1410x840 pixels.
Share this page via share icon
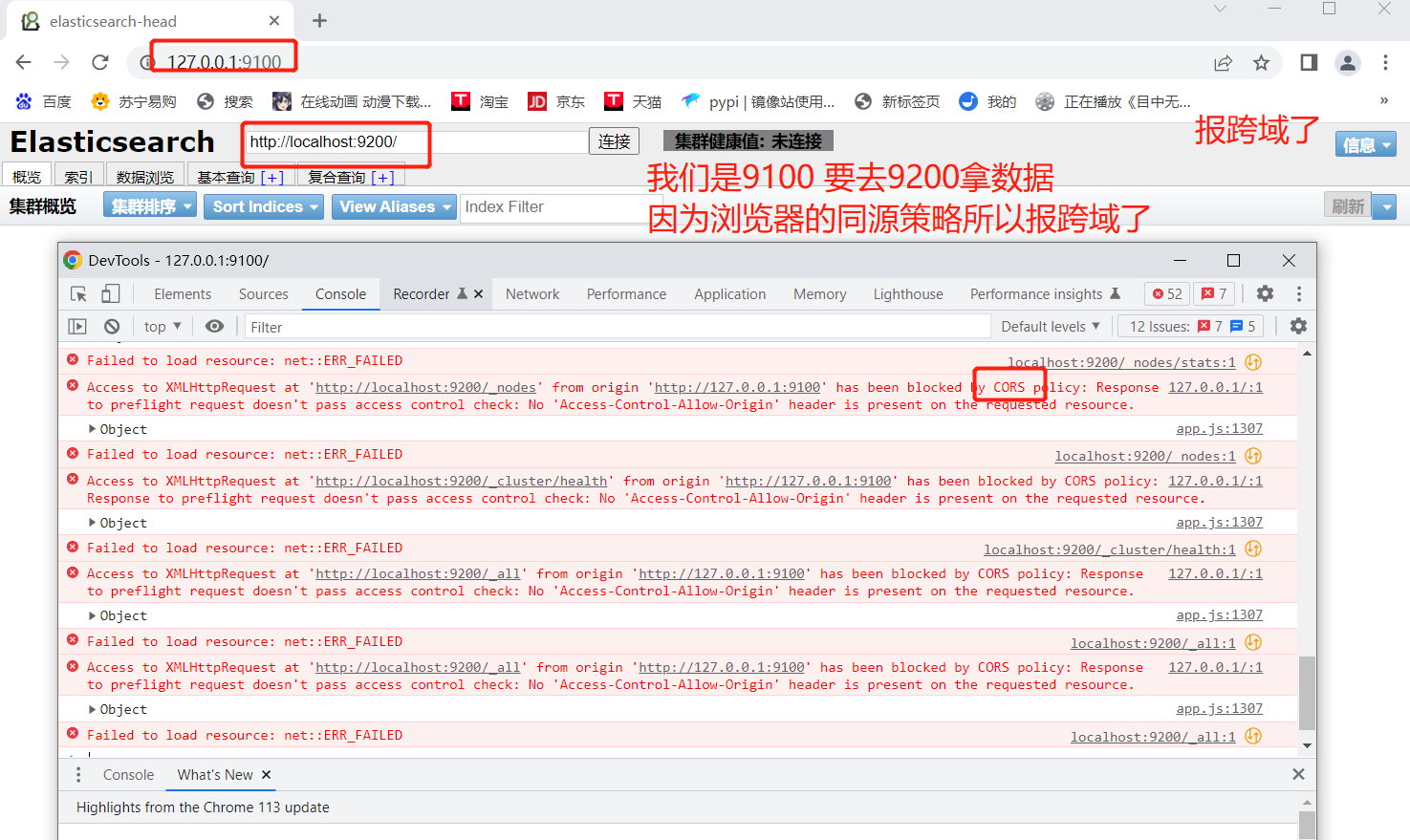[x=1223, y=63]
